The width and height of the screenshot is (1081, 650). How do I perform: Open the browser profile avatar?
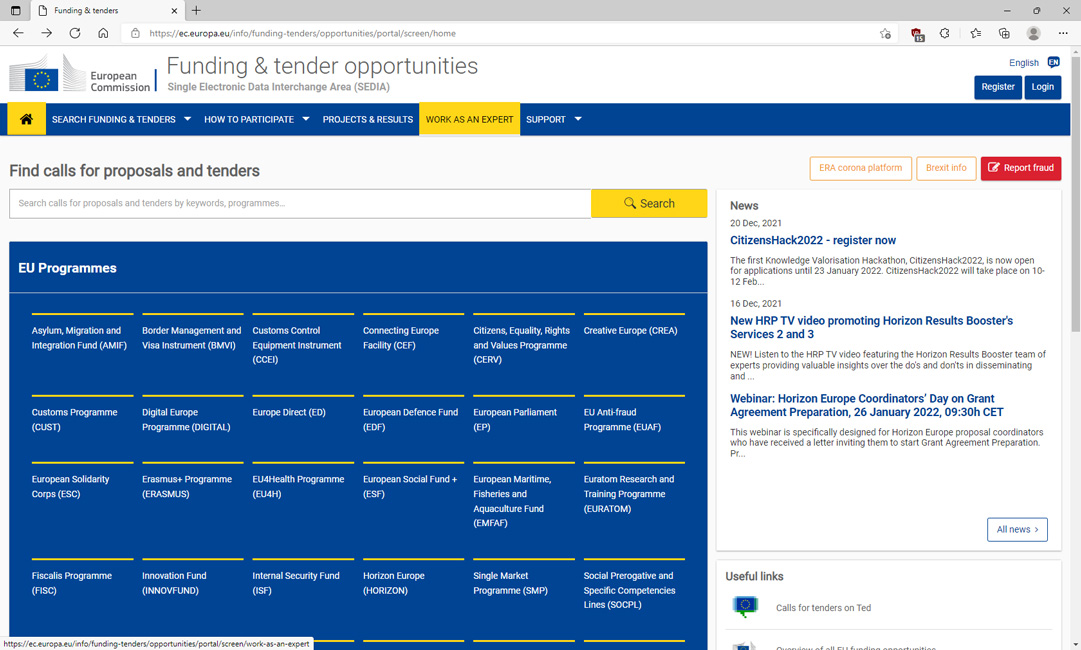pyautogui.click(x=1033, y=33)
